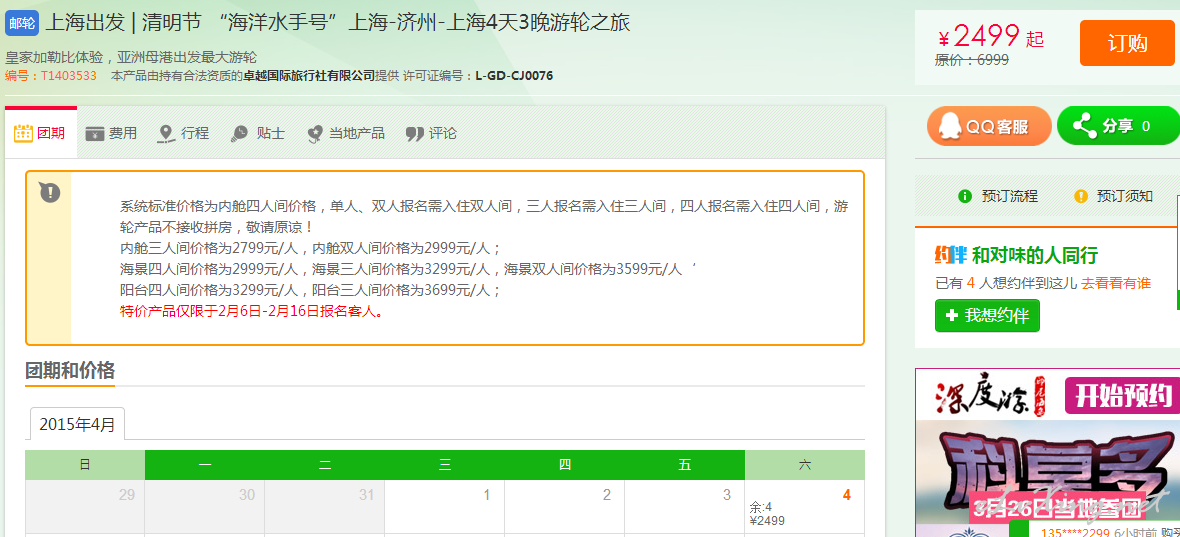The height and width of the screenshot is (537, 1180).
Task: Click the 当地产品 tab icon
Action: 315,134
